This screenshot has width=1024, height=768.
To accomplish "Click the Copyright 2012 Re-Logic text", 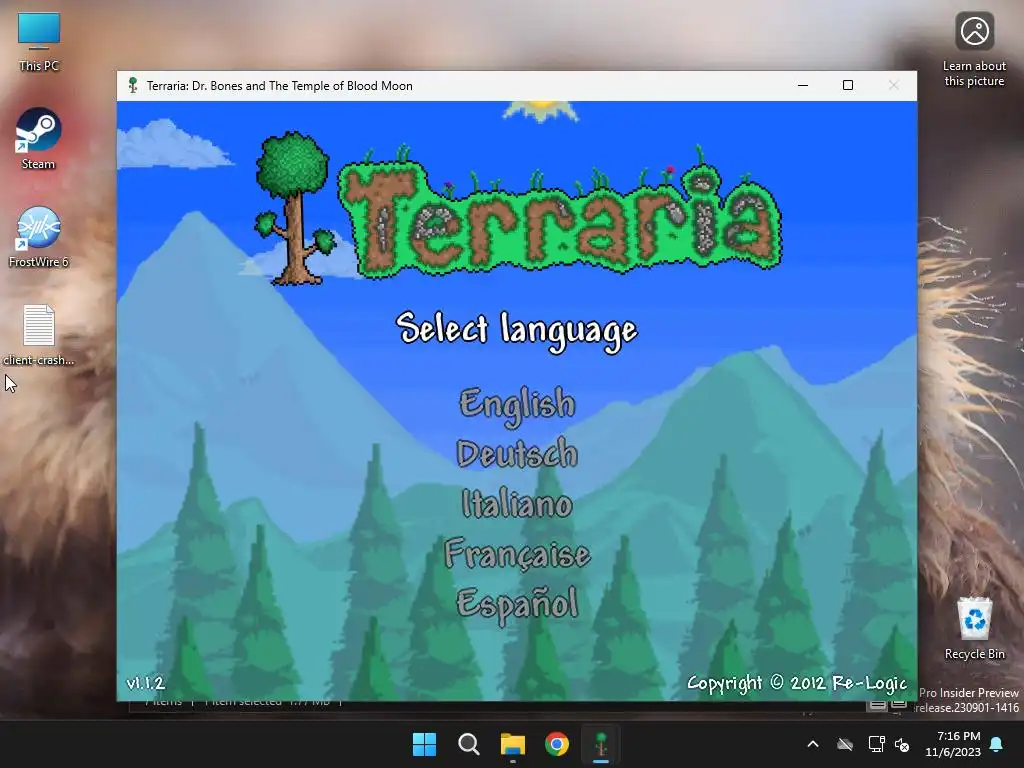I will (797, 683).
